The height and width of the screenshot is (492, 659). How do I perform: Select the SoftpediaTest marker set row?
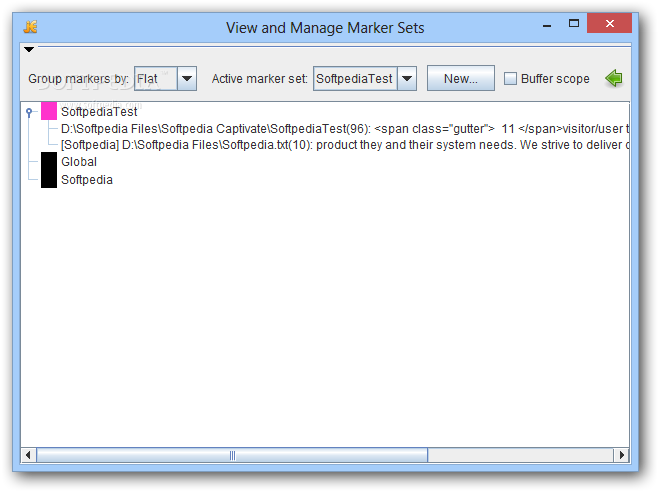99,112
